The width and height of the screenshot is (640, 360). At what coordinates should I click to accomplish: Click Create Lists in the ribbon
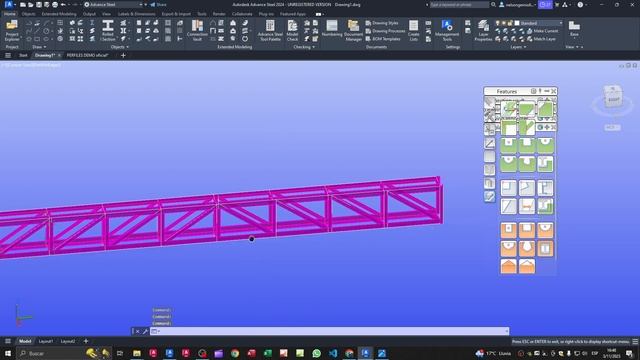tap(413, 31)
